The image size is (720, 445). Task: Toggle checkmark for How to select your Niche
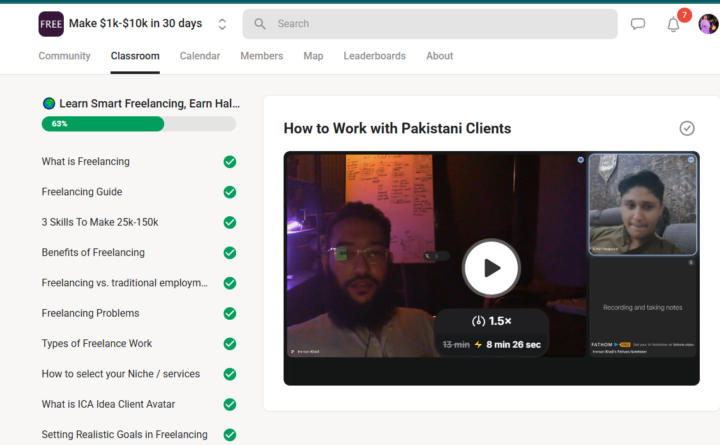tap(230, 374)
